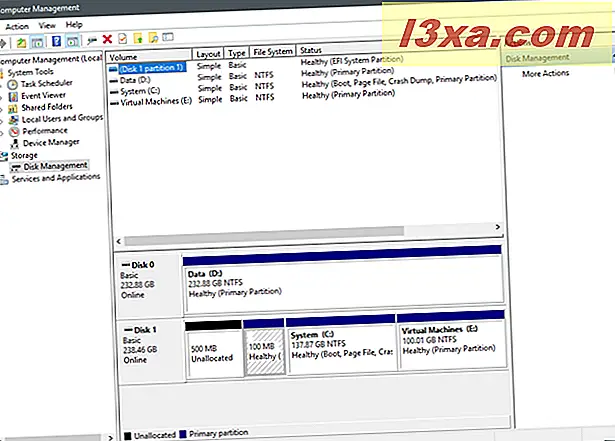Click the Connect/Refresh plug toolbar icon
Viewport: 615px width, 441px height.
[92, 40]
